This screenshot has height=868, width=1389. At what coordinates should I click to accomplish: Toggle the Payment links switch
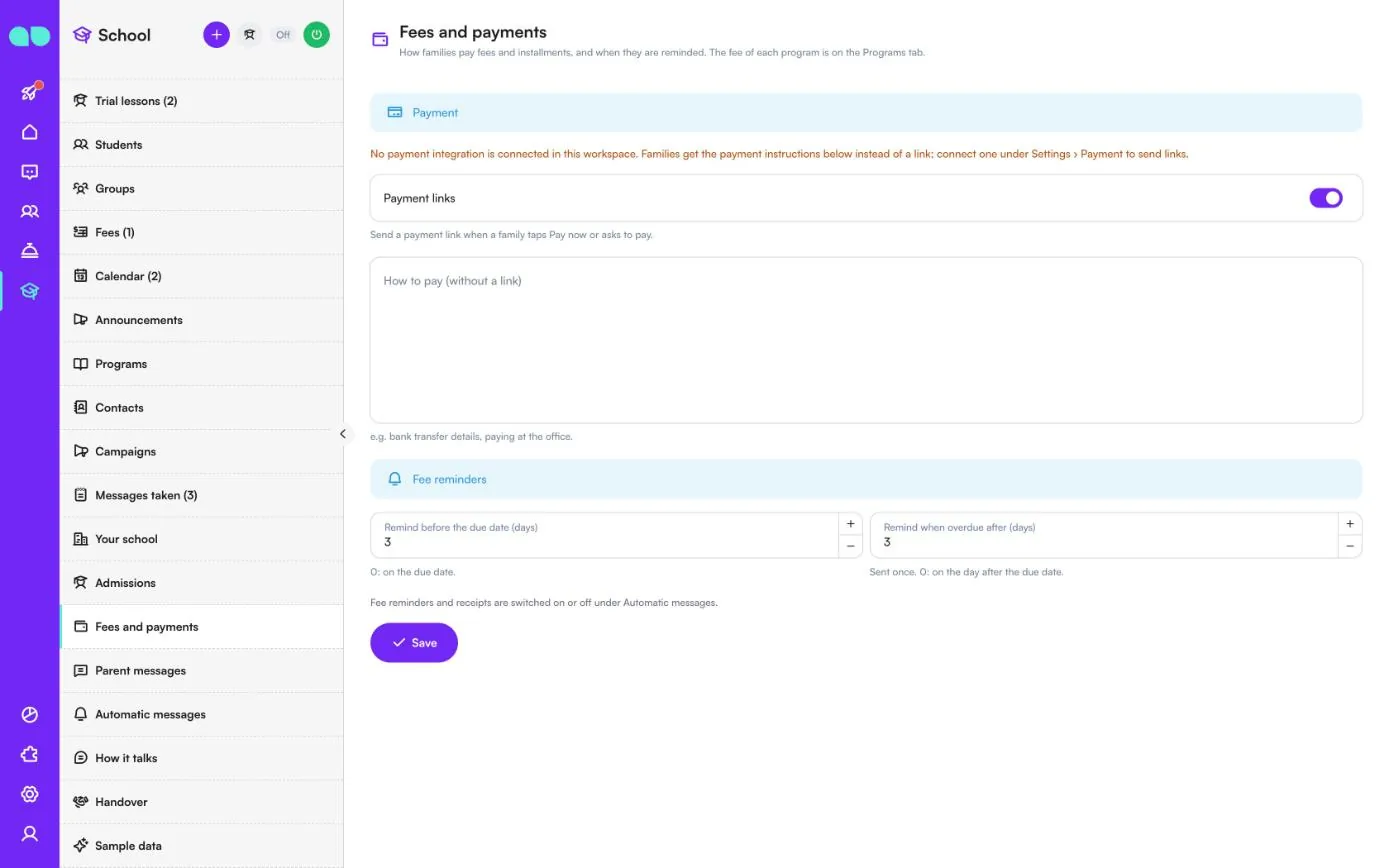click(1326, 198)
